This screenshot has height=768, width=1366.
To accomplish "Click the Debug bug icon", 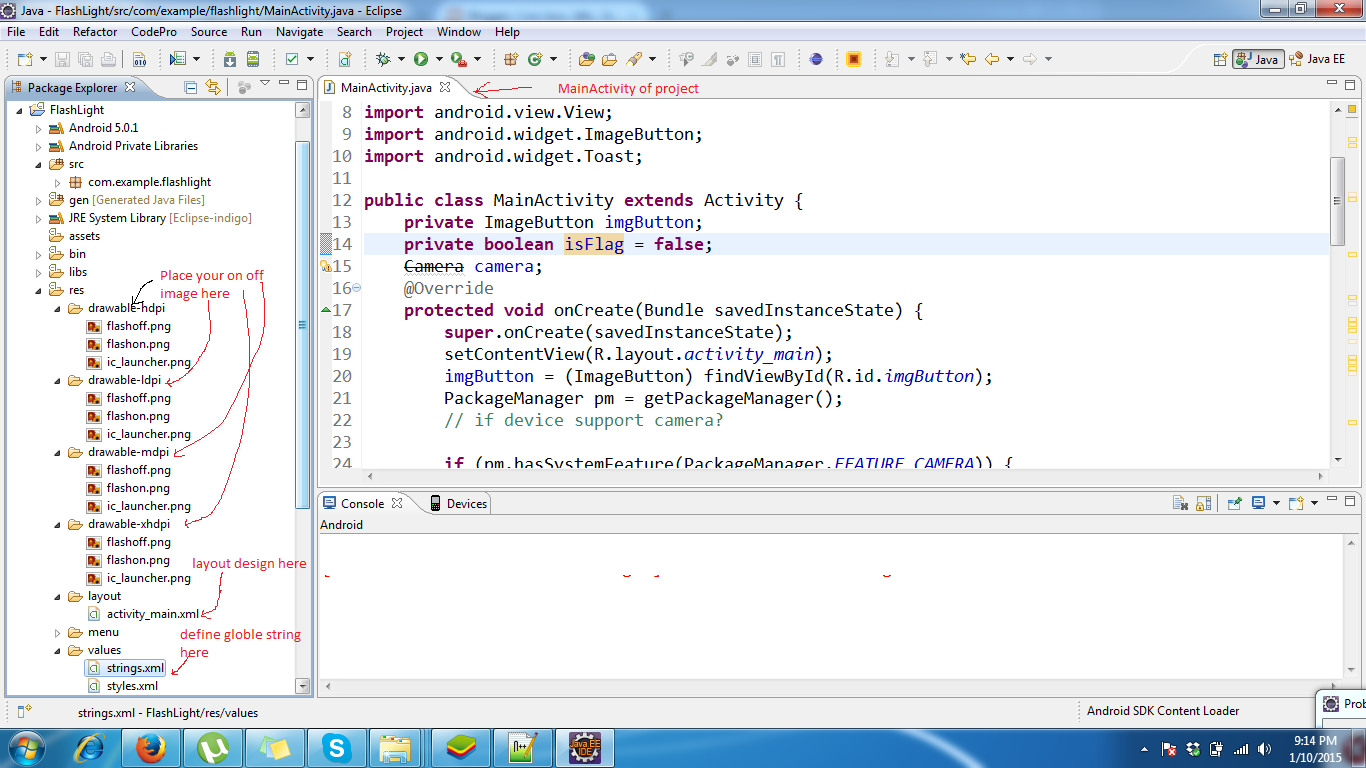I will click(x=383, y=59).
